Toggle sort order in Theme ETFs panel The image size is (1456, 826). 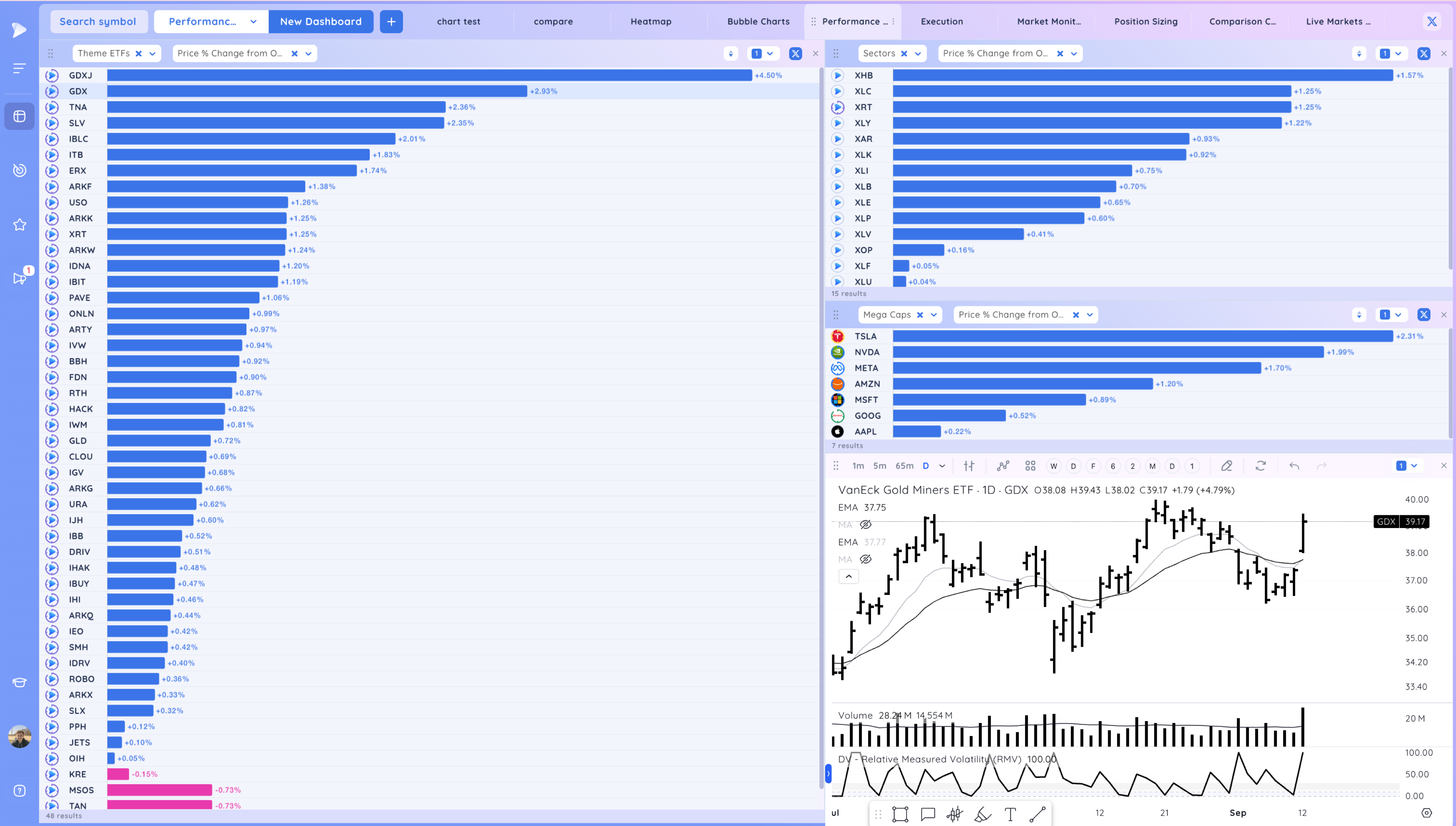click(730, 53)
